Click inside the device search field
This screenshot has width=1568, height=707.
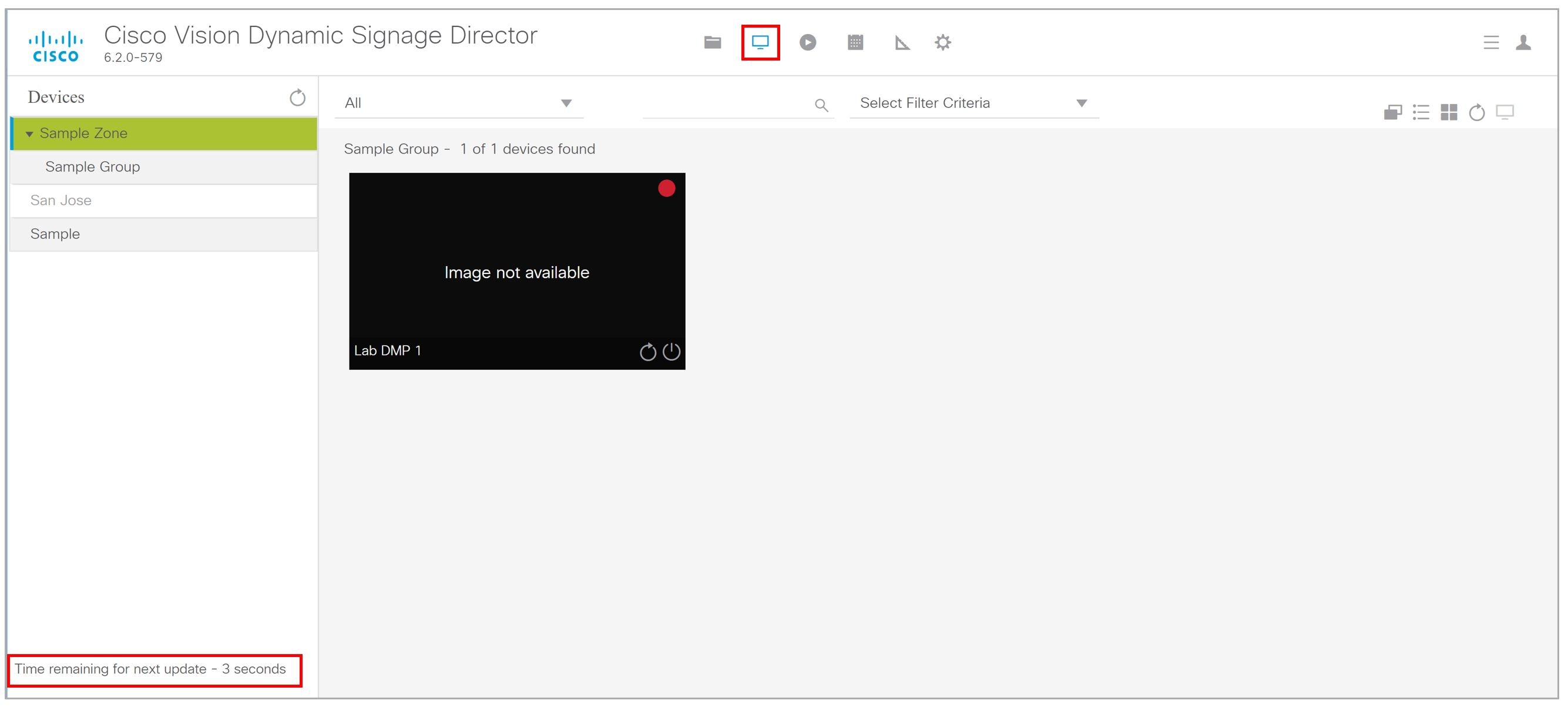(x=730, y=105)
